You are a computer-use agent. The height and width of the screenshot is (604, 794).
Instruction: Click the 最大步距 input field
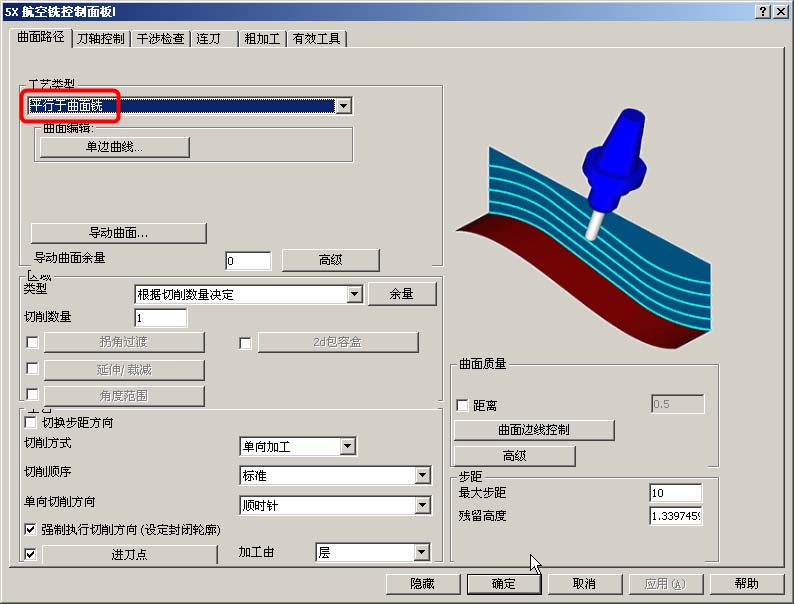click(x=675, y=493)
